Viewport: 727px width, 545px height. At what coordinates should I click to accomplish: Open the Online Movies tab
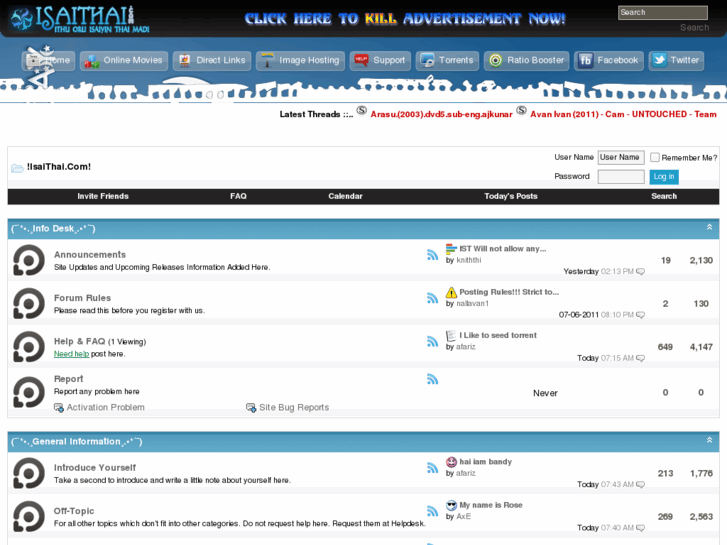(124, 61)
